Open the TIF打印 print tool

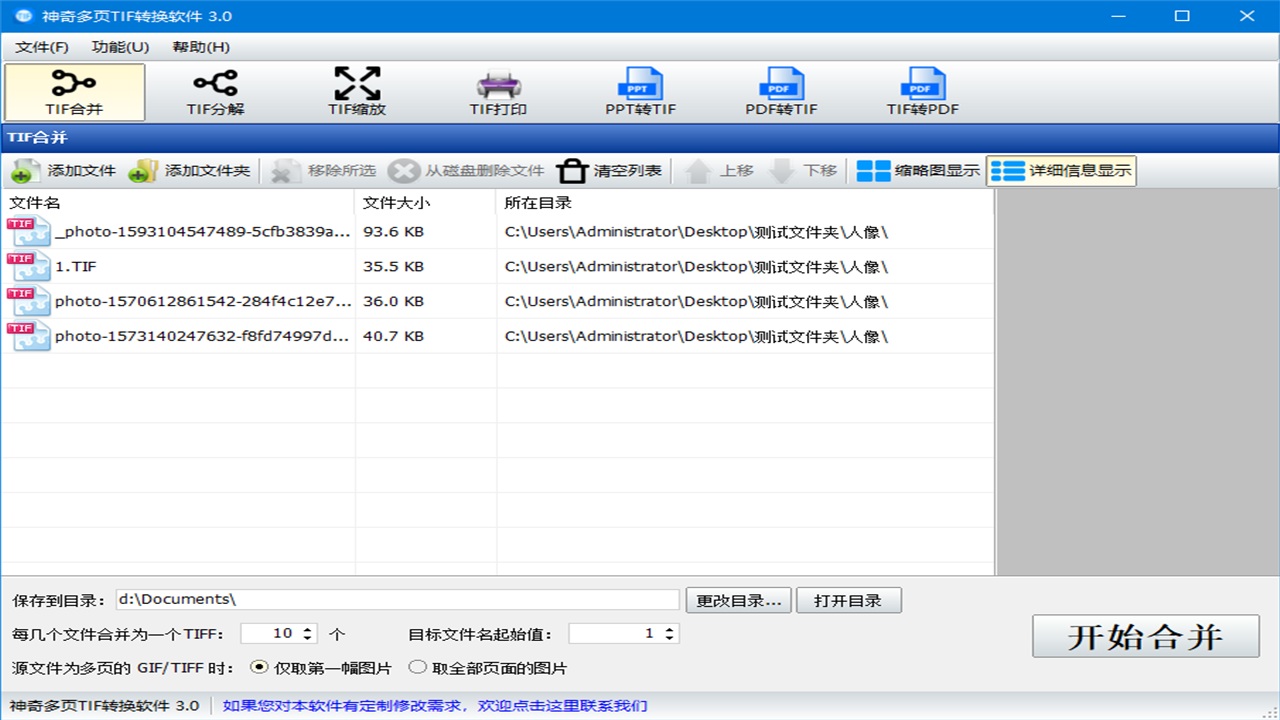pos(497,90)
